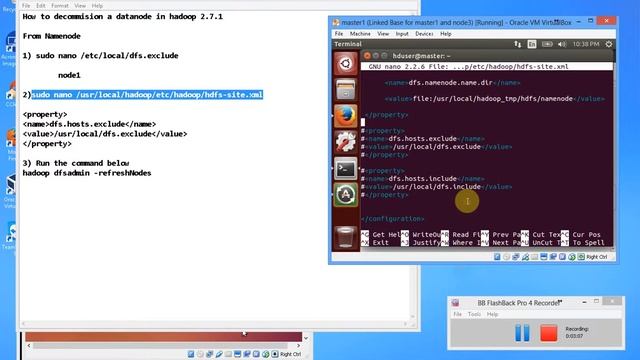Open Tools menu in FlashBack Recorder
640x360 pixels.
(x=474, y=314)
